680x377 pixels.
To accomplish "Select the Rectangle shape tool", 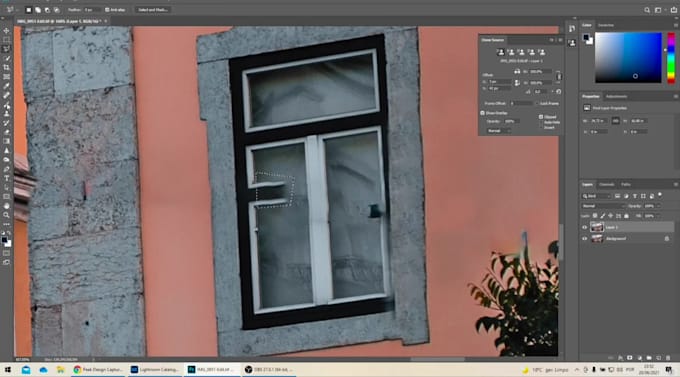I will (7, 197).
